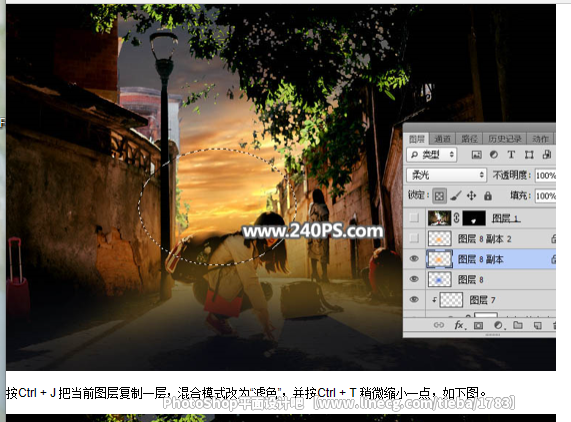Select 图层 1 black mask thumbnail

pyautogui.click(x=474, y=218)
